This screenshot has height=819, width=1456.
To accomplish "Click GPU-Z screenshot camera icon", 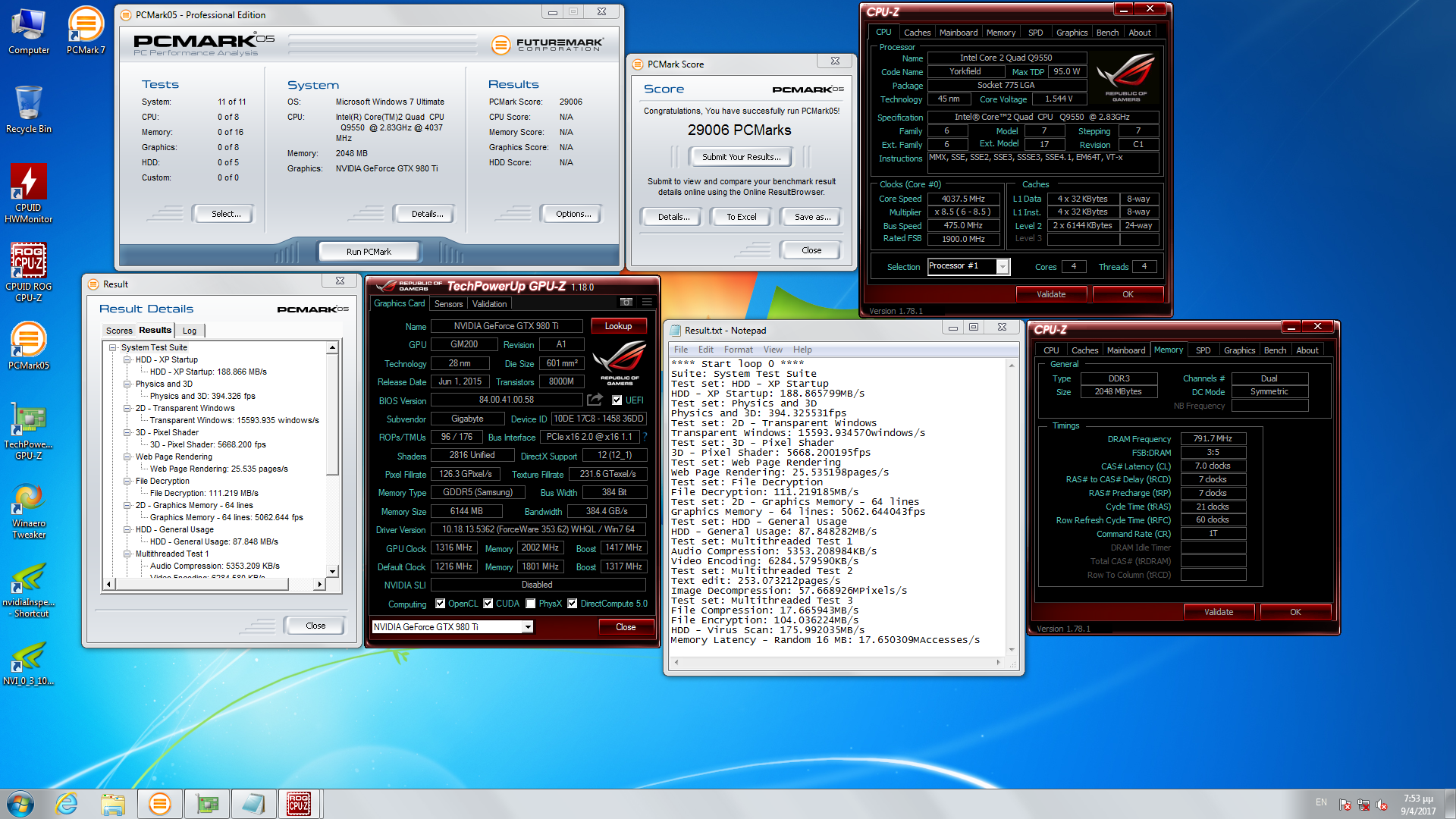I will click(626, 303).
